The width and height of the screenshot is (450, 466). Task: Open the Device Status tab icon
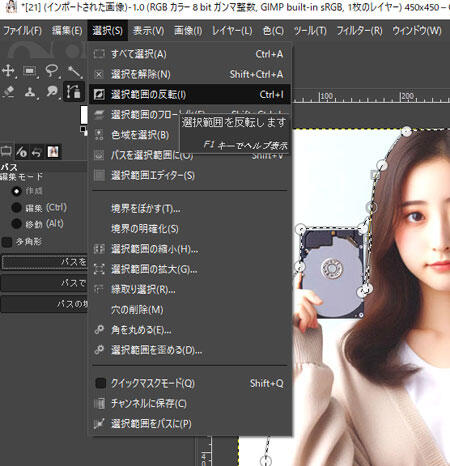[x=22, y=152]
